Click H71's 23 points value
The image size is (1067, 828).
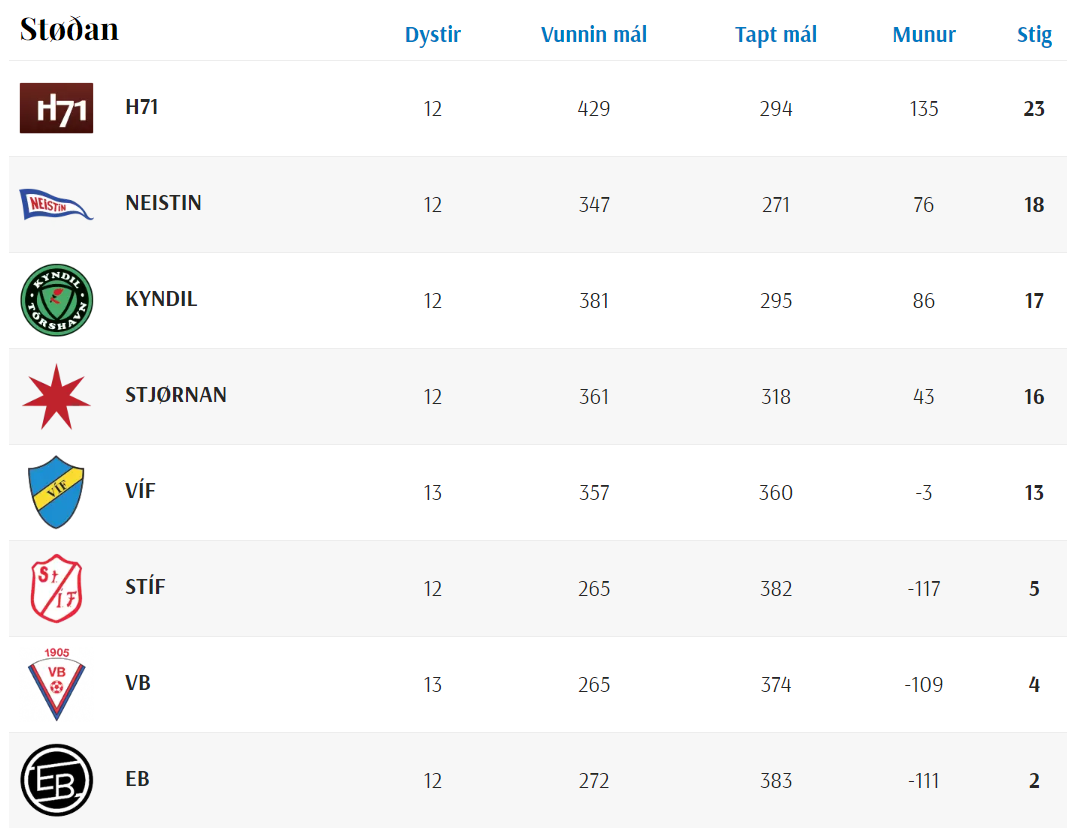1034,109
